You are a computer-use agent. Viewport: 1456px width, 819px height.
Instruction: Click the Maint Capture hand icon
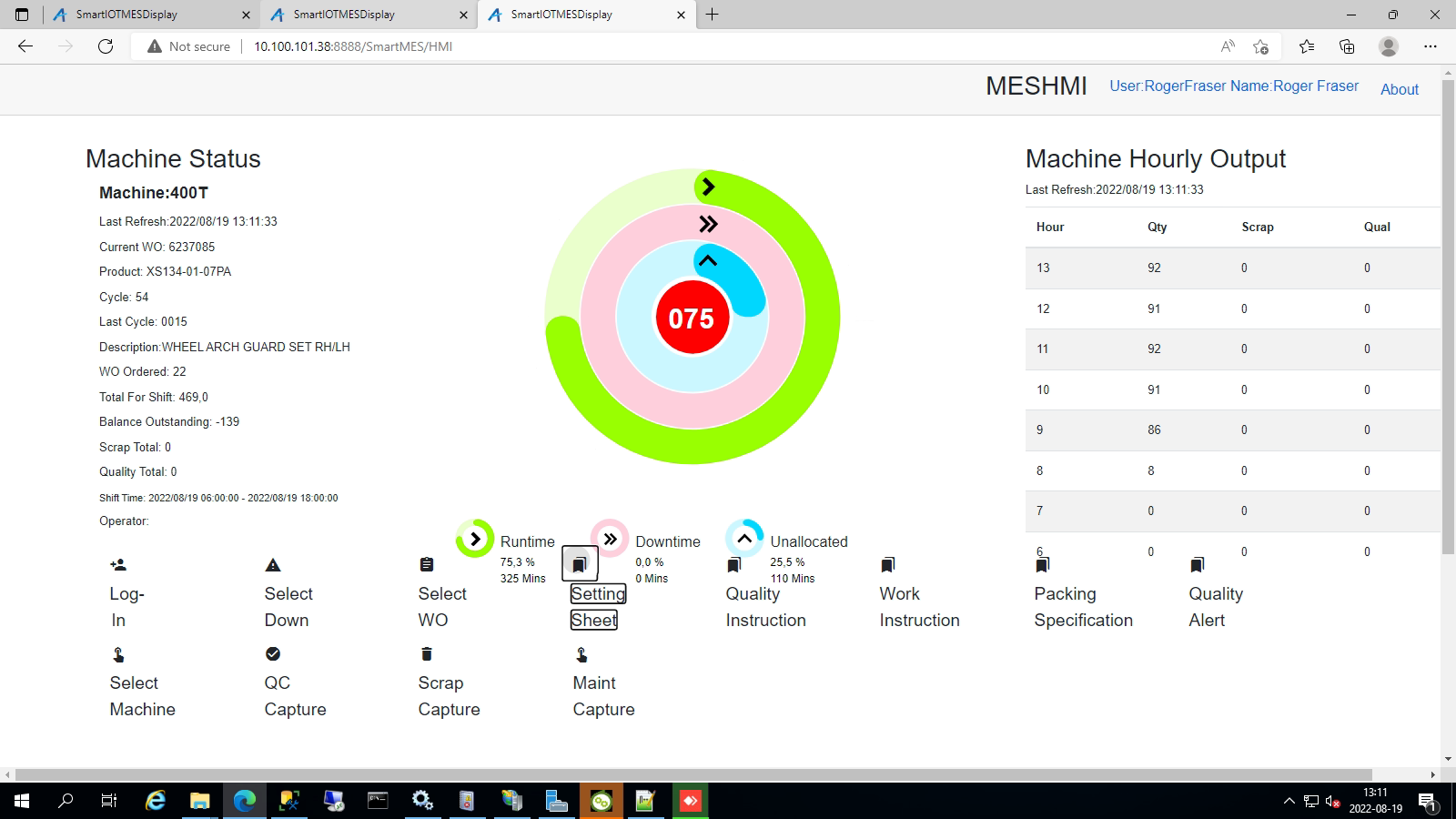click(x=581, y=654)
